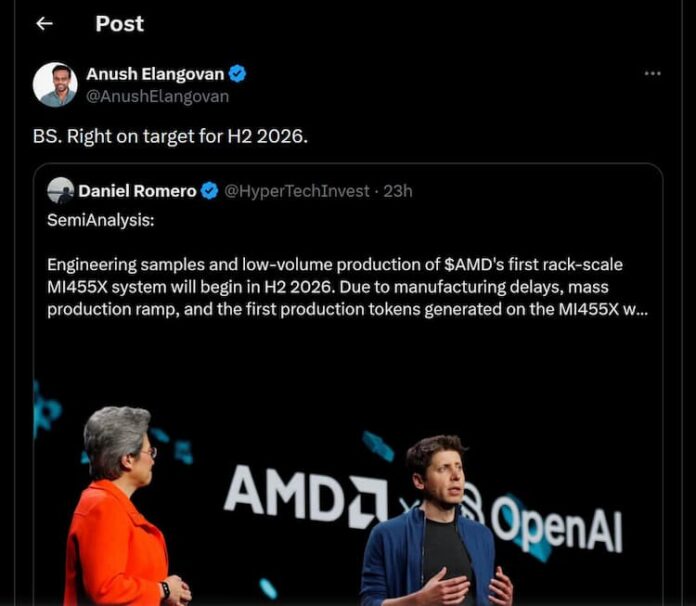Click the "BS. Right on target" post text
This screenshot has height=606, width=696.
tap(170, 136)
